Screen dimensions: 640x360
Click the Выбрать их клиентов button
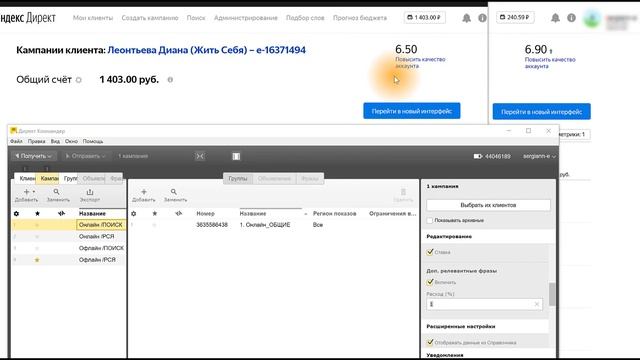point(488,205)
